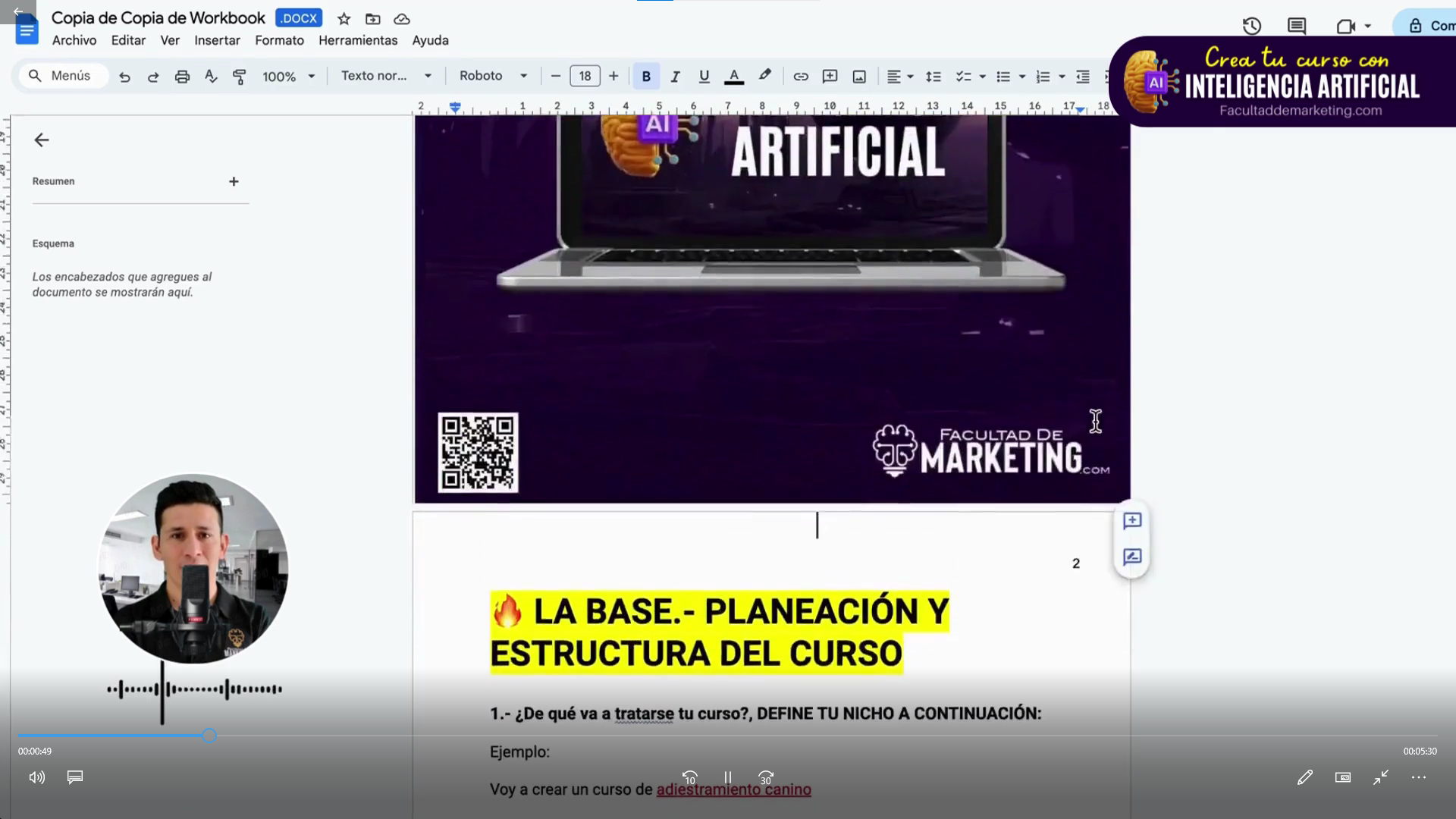The height and width of the screenshot is (819, 1456).
Task: Close the outline panel back arrow
Action: click(42, 140)
